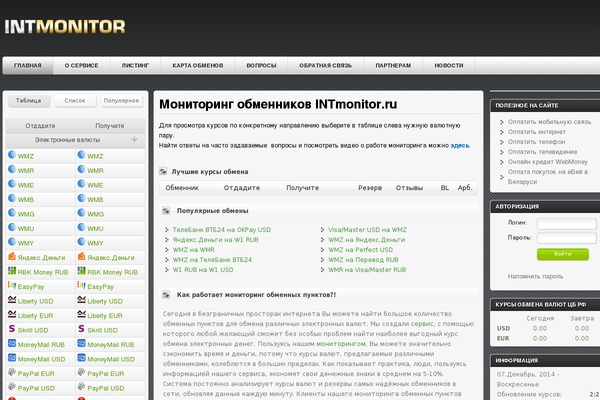Open ПАРТНЕРАМ menu item
Viewport: 600px width, 400px height.
[393, 65]
